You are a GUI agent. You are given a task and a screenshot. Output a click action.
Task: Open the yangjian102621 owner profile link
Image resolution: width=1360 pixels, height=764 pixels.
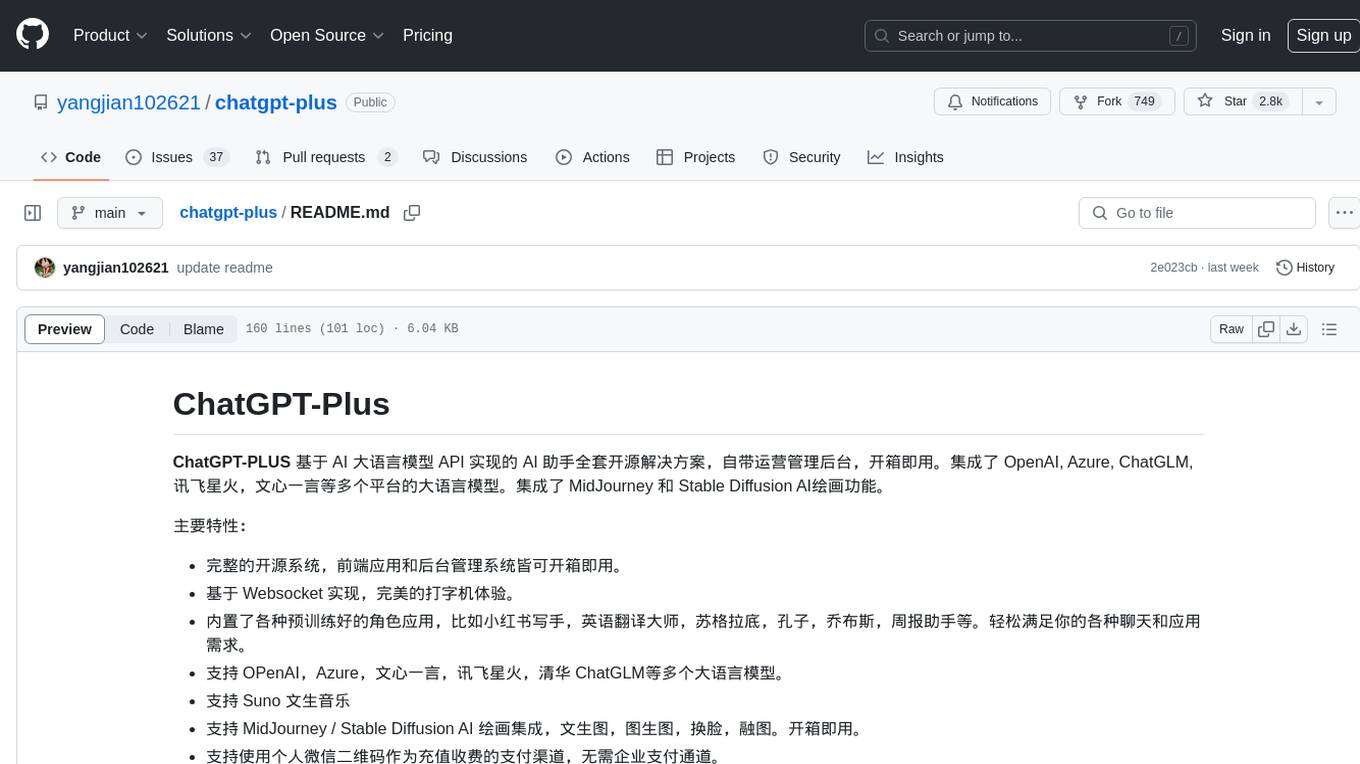[129, 102]
